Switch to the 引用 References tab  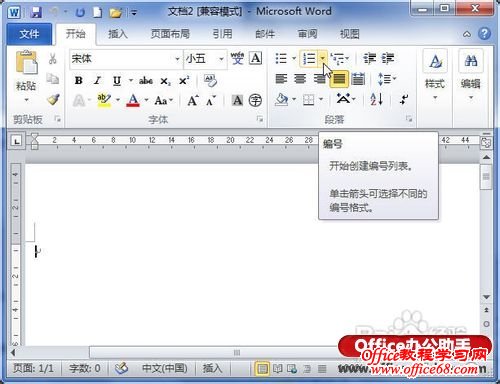[222, 34]
